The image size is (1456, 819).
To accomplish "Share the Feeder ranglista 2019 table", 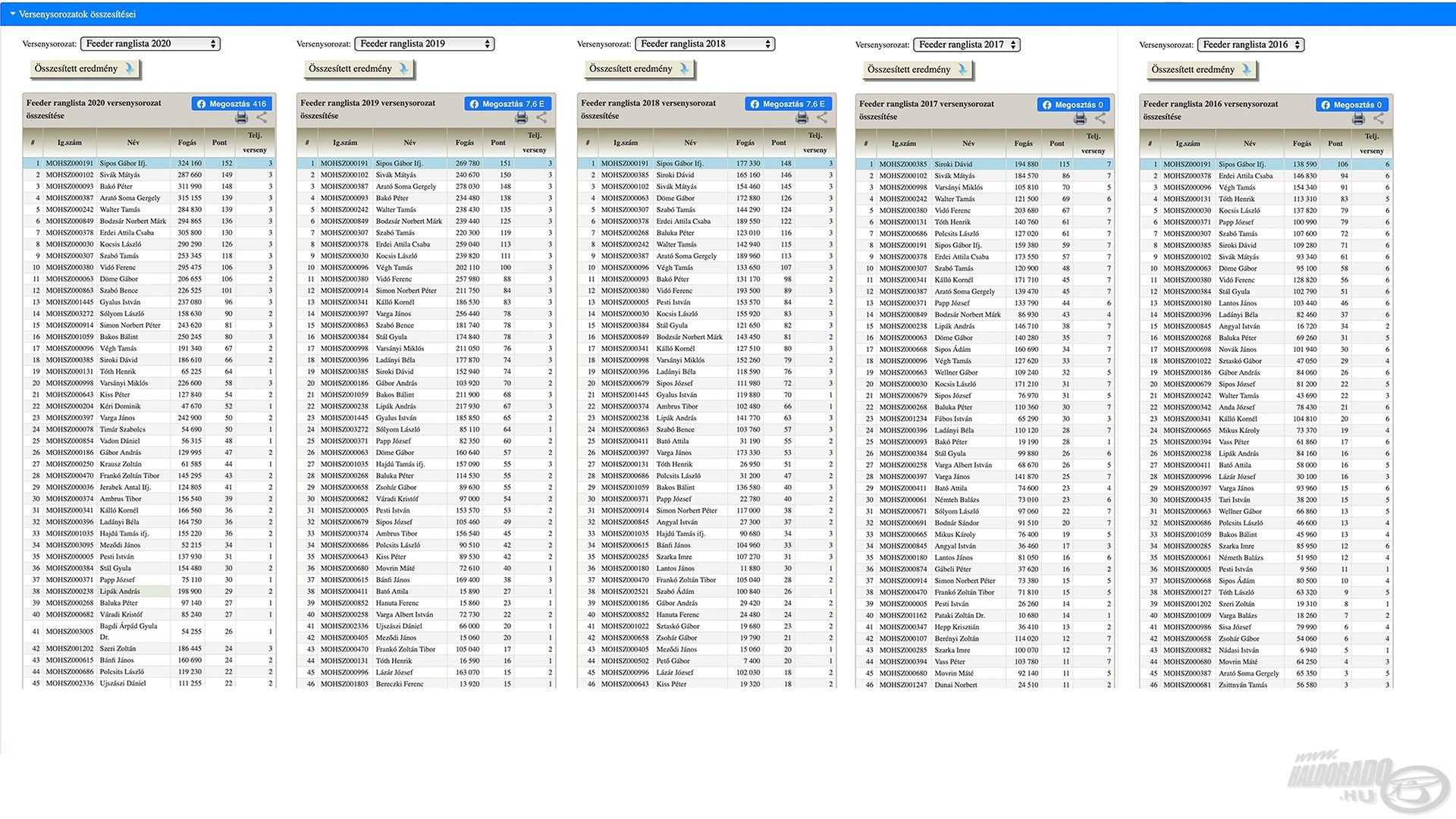I will click(541, 118).
